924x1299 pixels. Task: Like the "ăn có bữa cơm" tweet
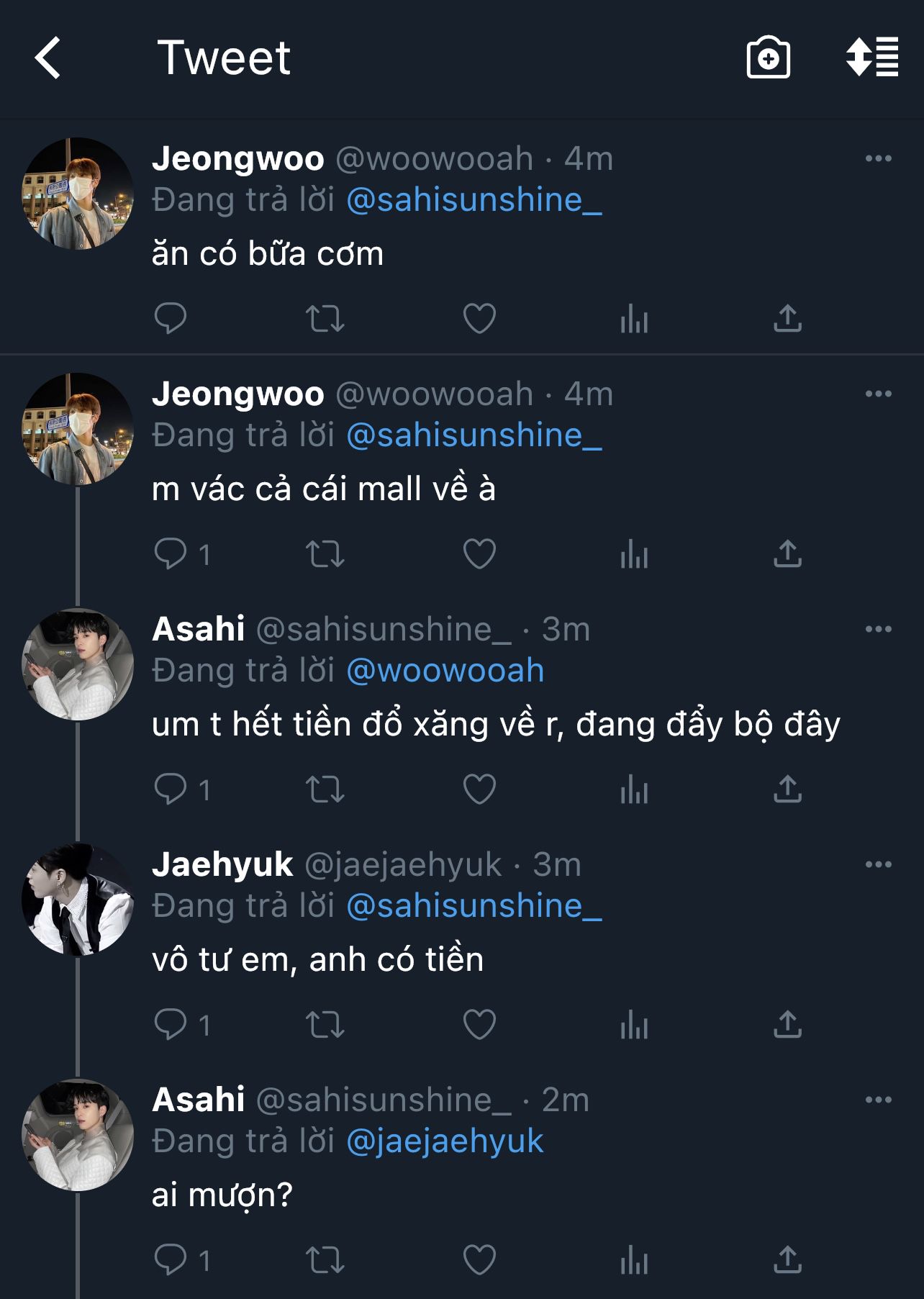click(x=479, y=318)
